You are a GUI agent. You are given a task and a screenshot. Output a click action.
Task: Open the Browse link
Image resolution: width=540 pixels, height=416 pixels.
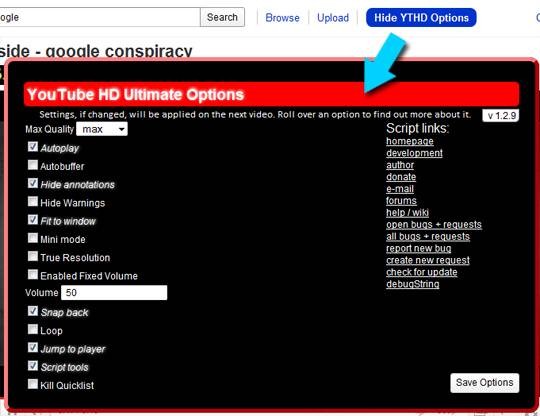(282, 18)
